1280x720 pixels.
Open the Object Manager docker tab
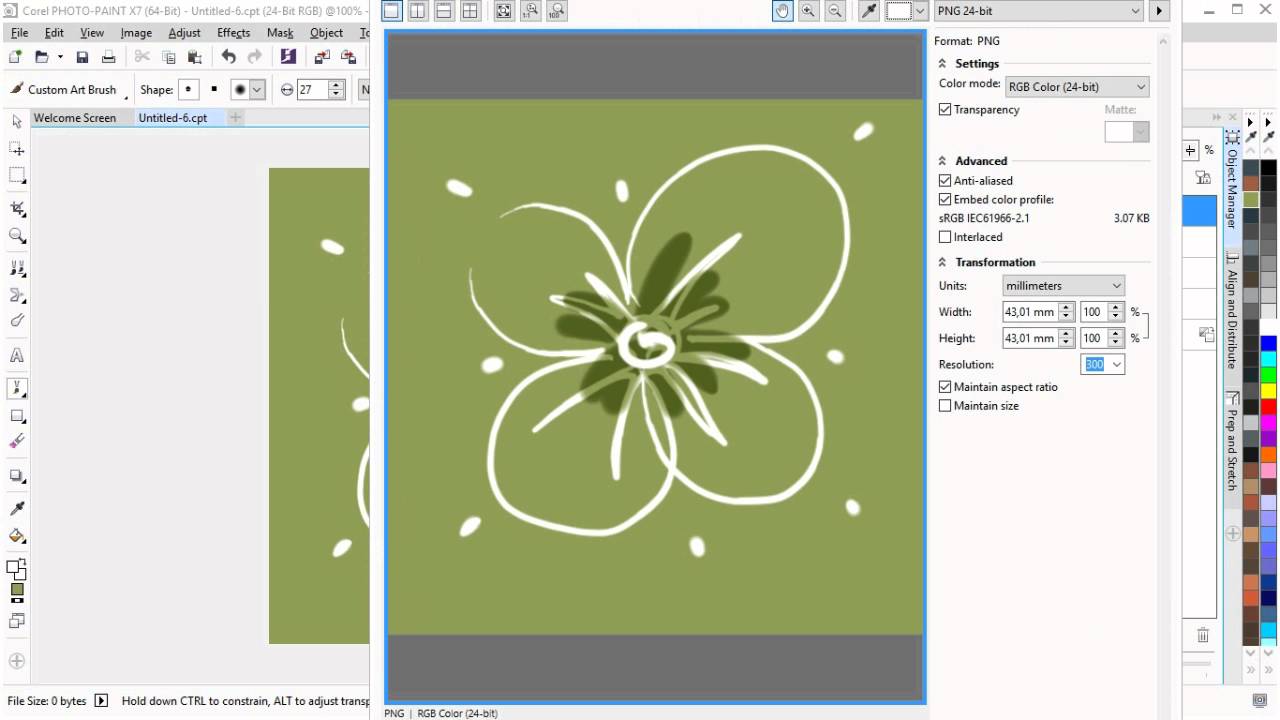[x=1232, y=181]
